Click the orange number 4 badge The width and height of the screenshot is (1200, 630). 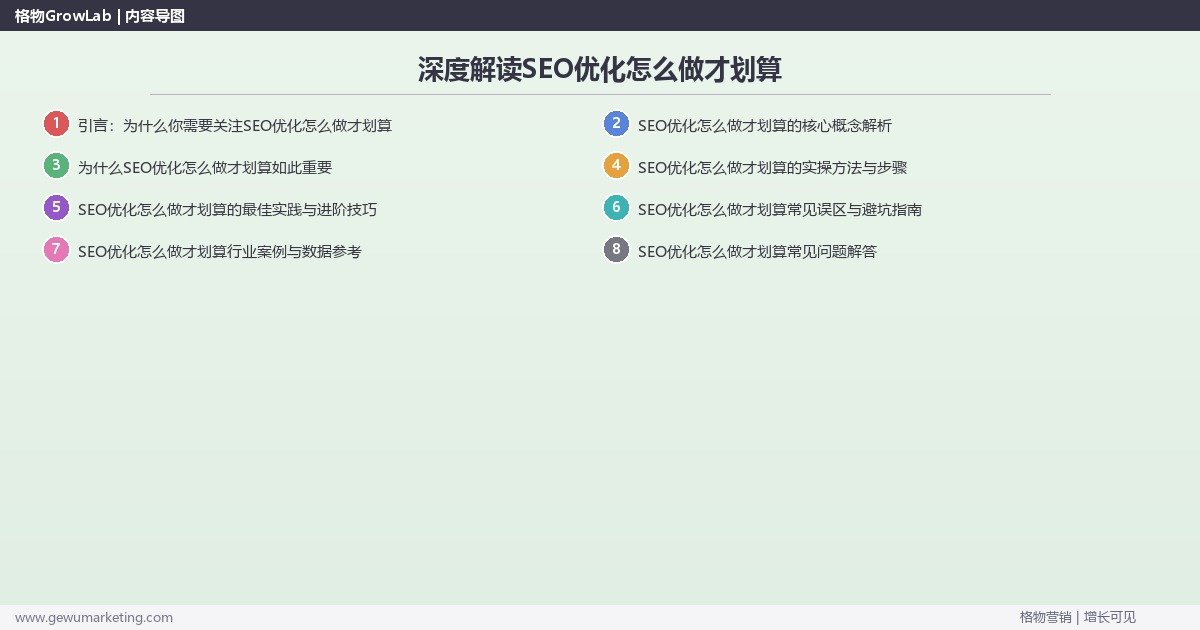click(x=616, y=166)
